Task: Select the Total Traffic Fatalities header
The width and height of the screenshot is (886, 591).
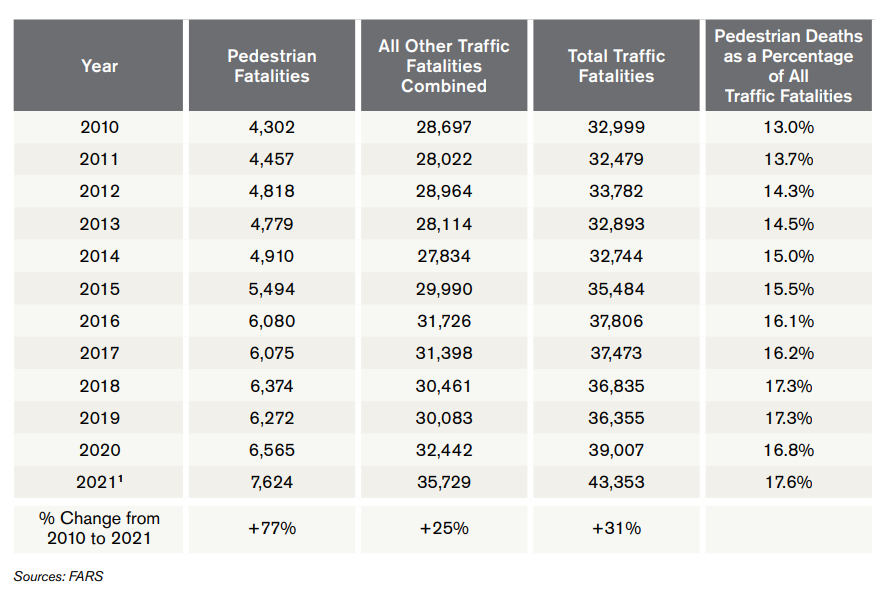Action: click(616, 66)
